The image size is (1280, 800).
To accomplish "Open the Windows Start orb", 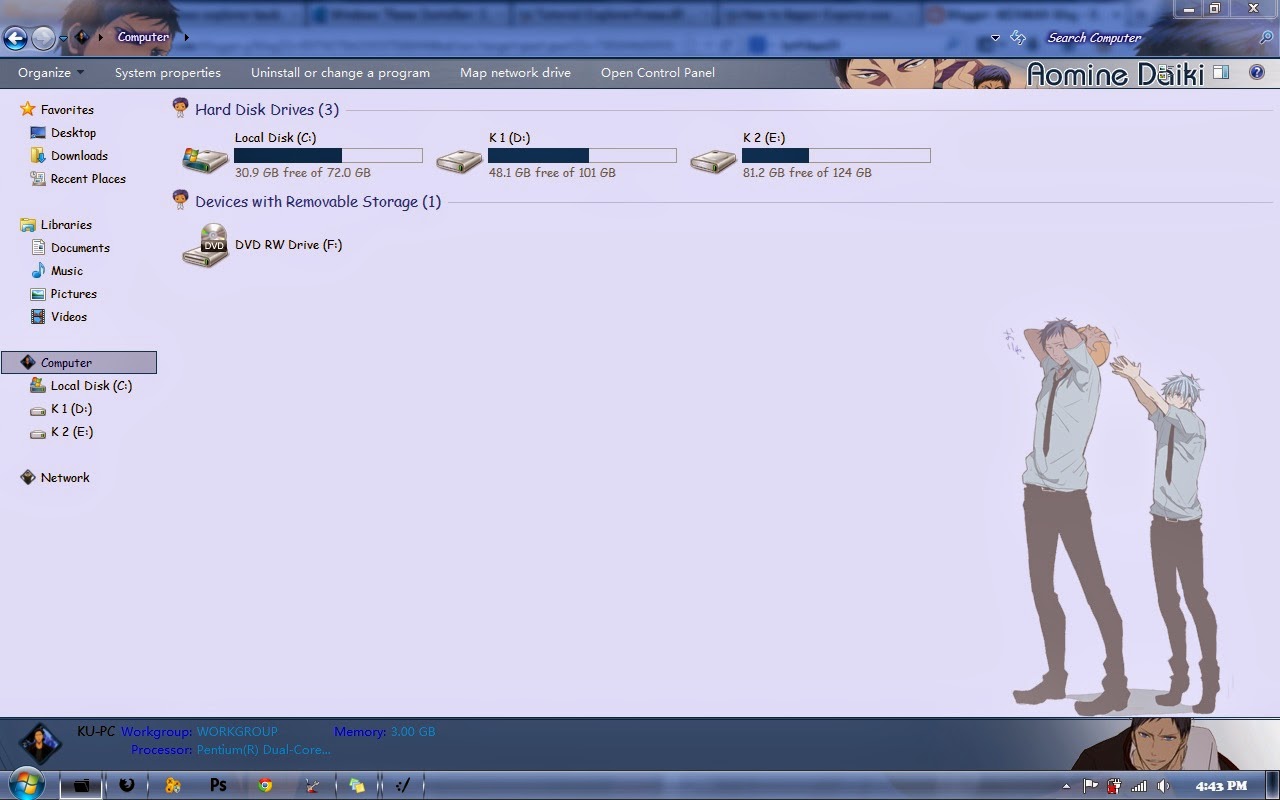I will point(25,784).
